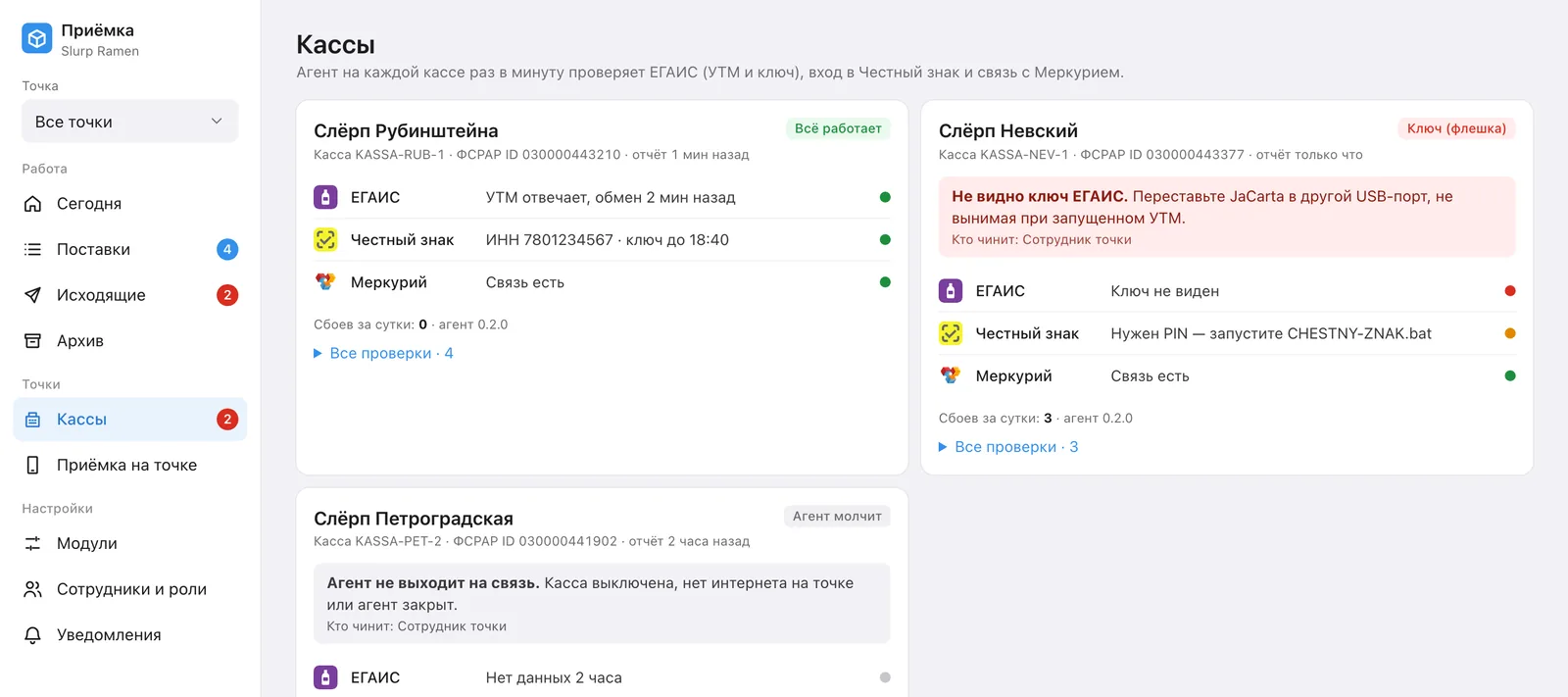This screenshot has width=1568, height=697.
Task: Open Модули settings
Action: [x=130, y=543]
